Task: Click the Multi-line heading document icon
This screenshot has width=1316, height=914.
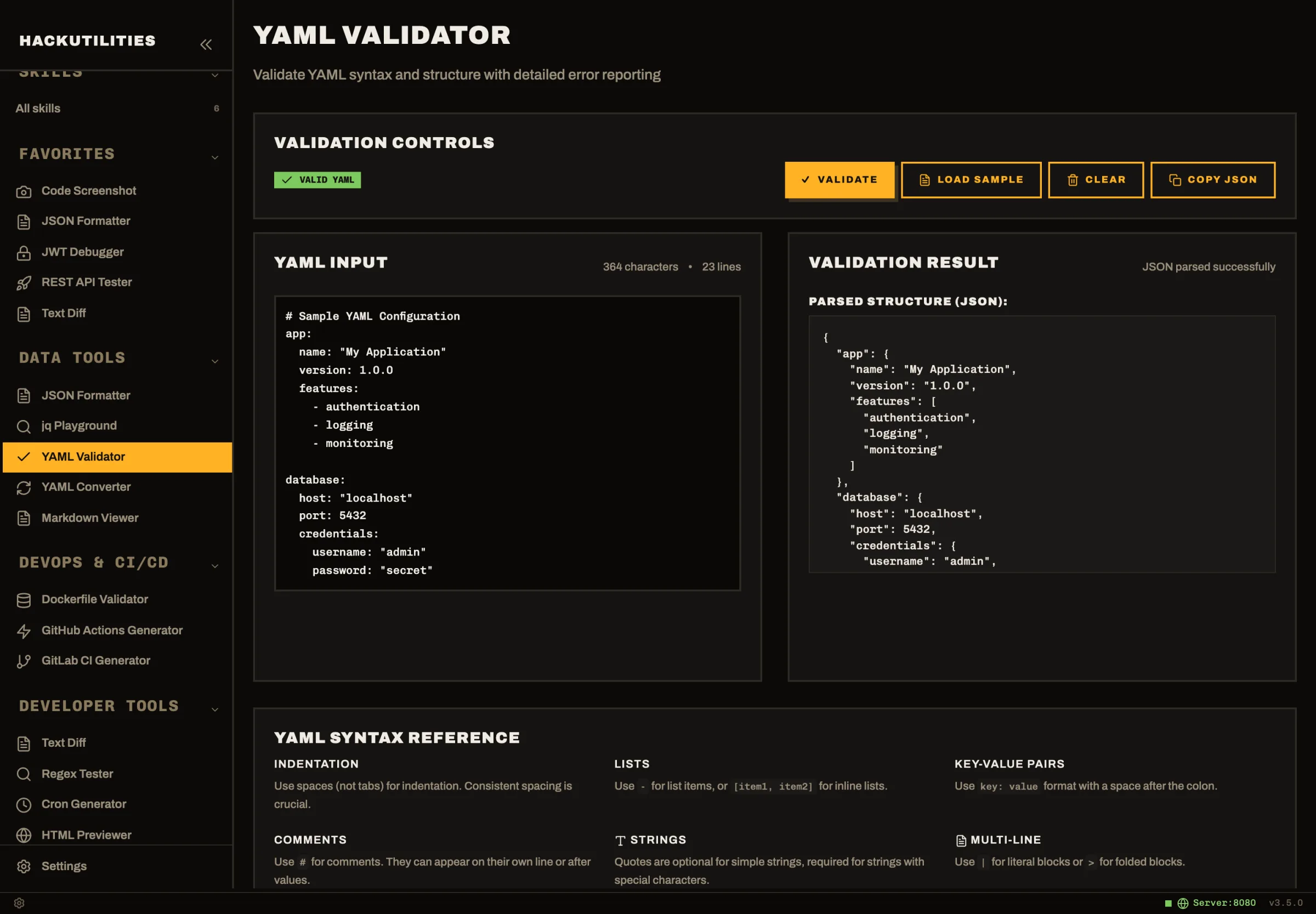Action: click(x=961, y=841)
